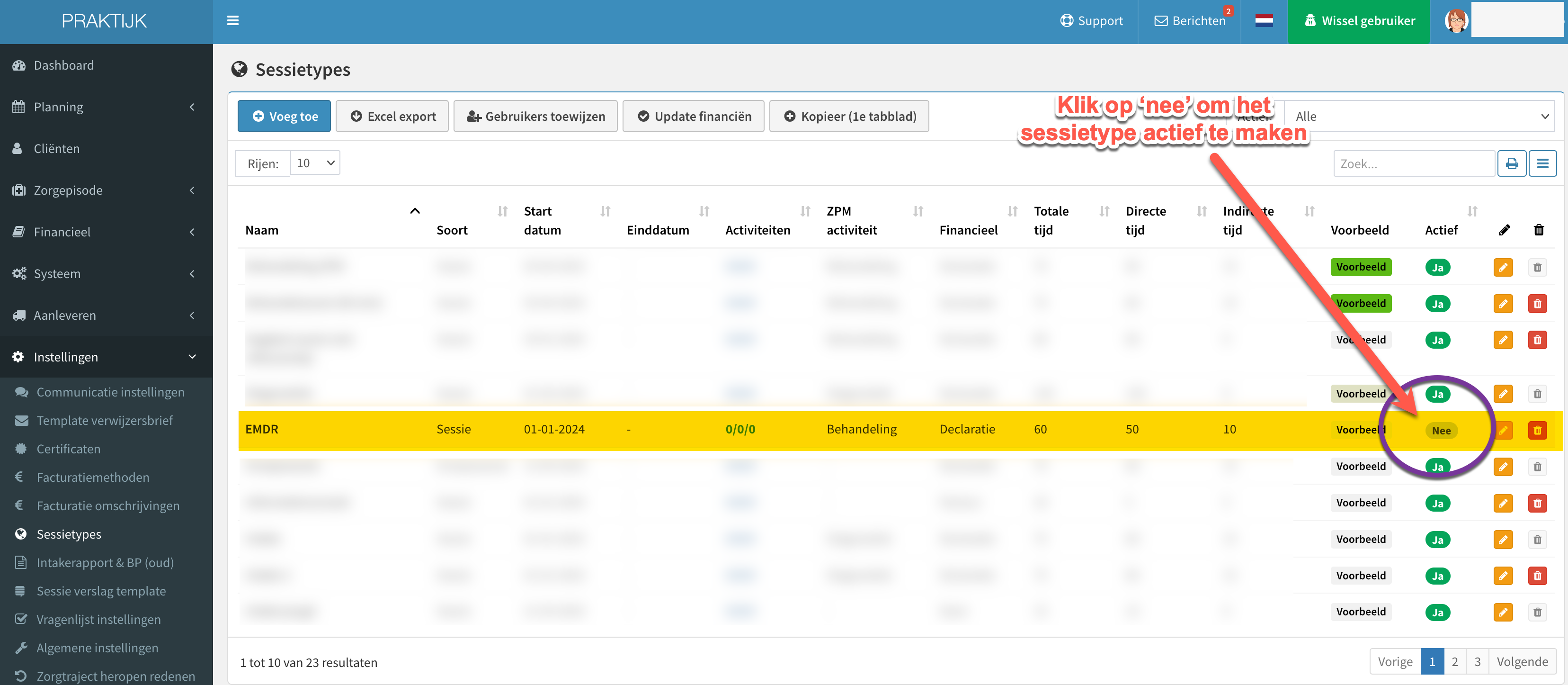
Task: Sort table by the Naam column
Action: [332, 221]
